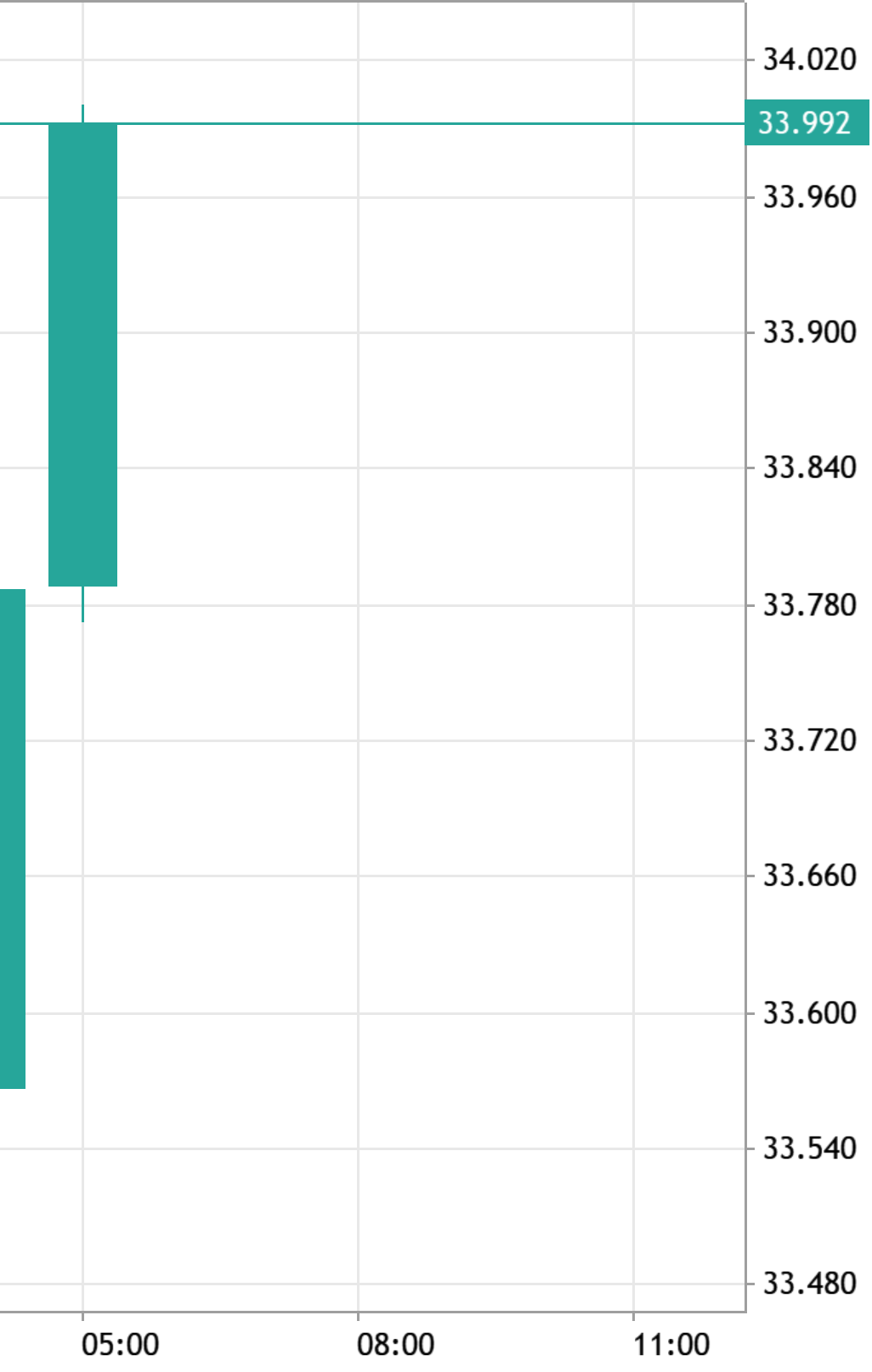Select the 33.540 price axis label

tap(809, 1148)
